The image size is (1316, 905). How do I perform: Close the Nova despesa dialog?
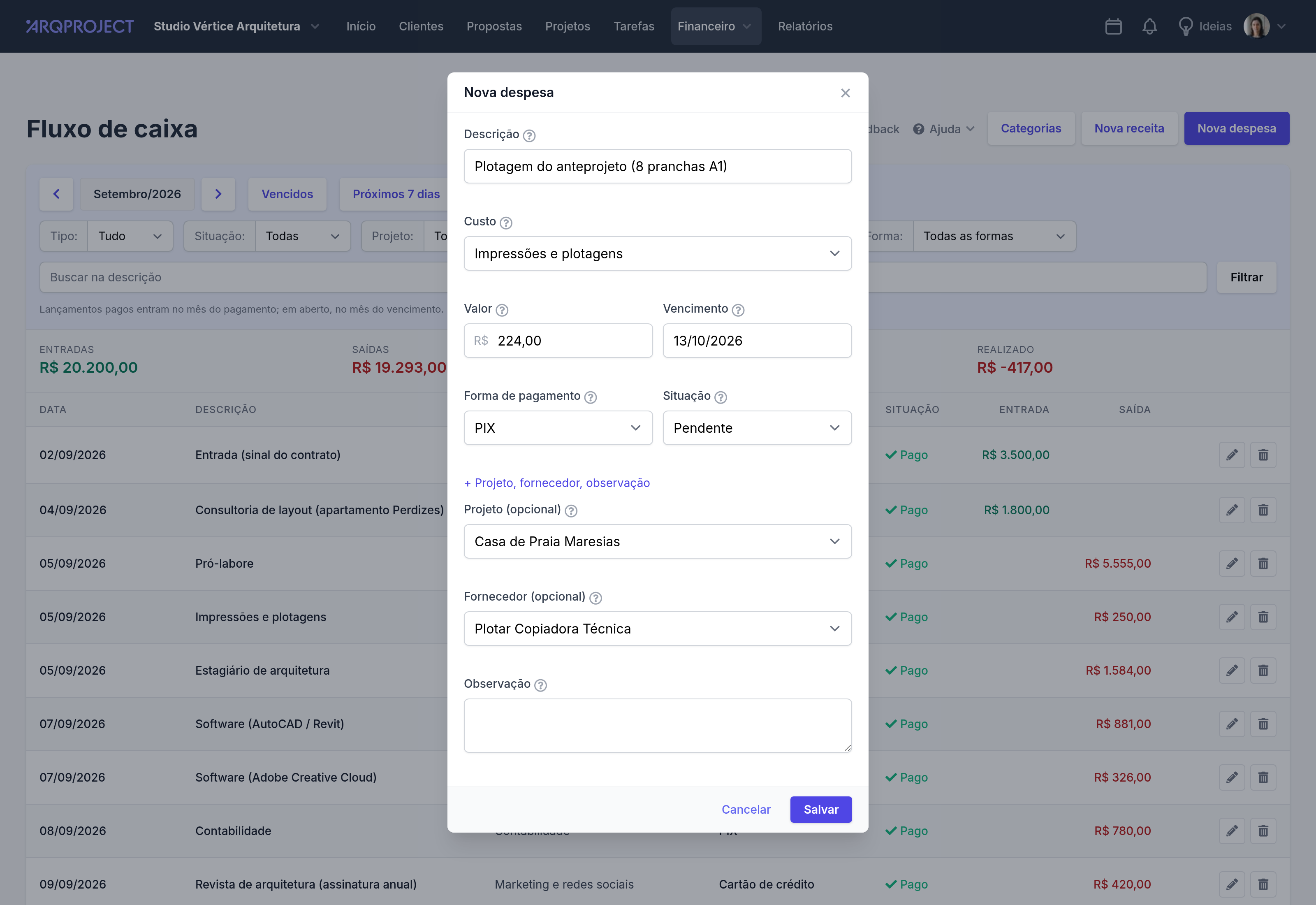(x=845, y=93)
